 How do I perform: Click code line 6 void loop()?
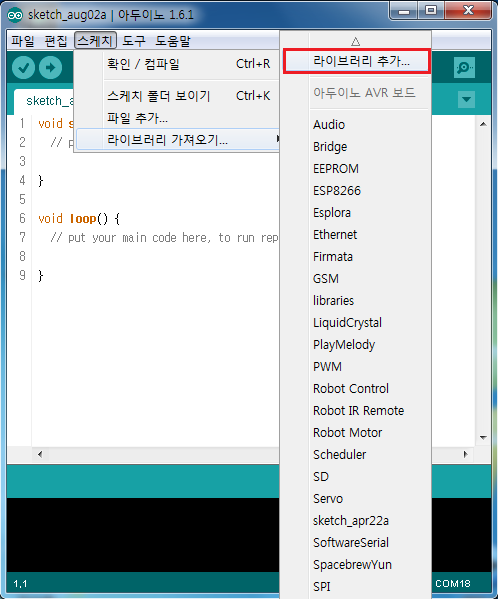pos(79,219)
